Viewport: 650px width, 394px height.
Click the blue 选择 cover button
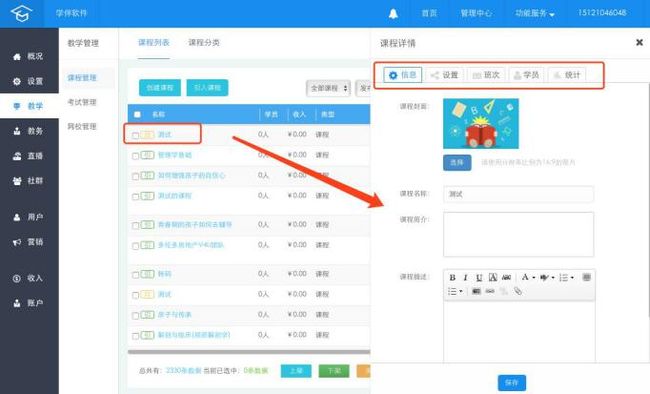[x=457, y=163]
